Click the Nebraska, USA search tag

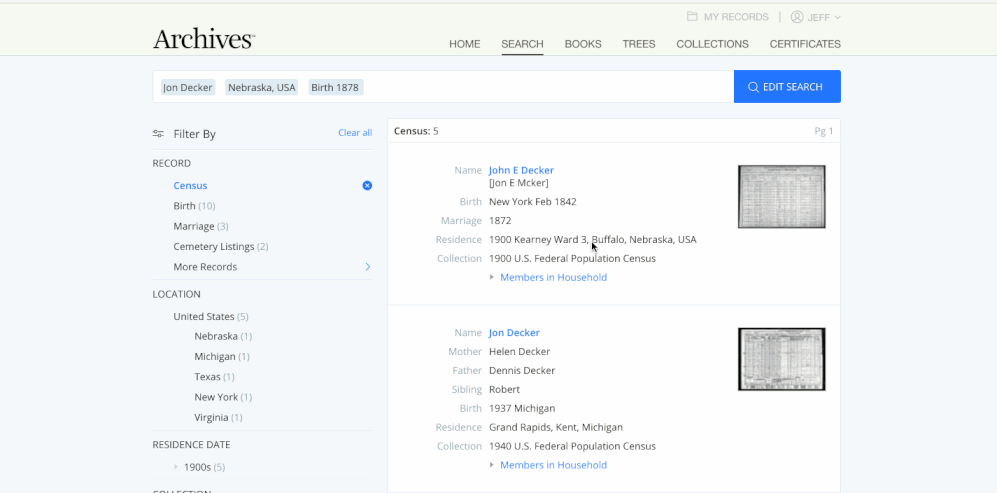[x=262, y=87]
